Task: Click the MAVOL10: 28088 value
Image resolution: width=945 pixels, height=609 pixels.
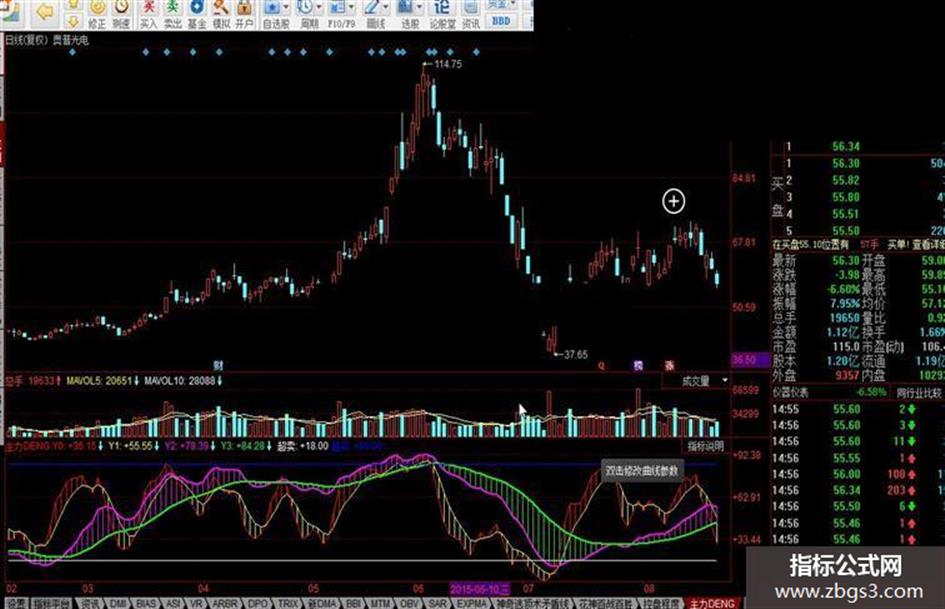Action: 183,380
